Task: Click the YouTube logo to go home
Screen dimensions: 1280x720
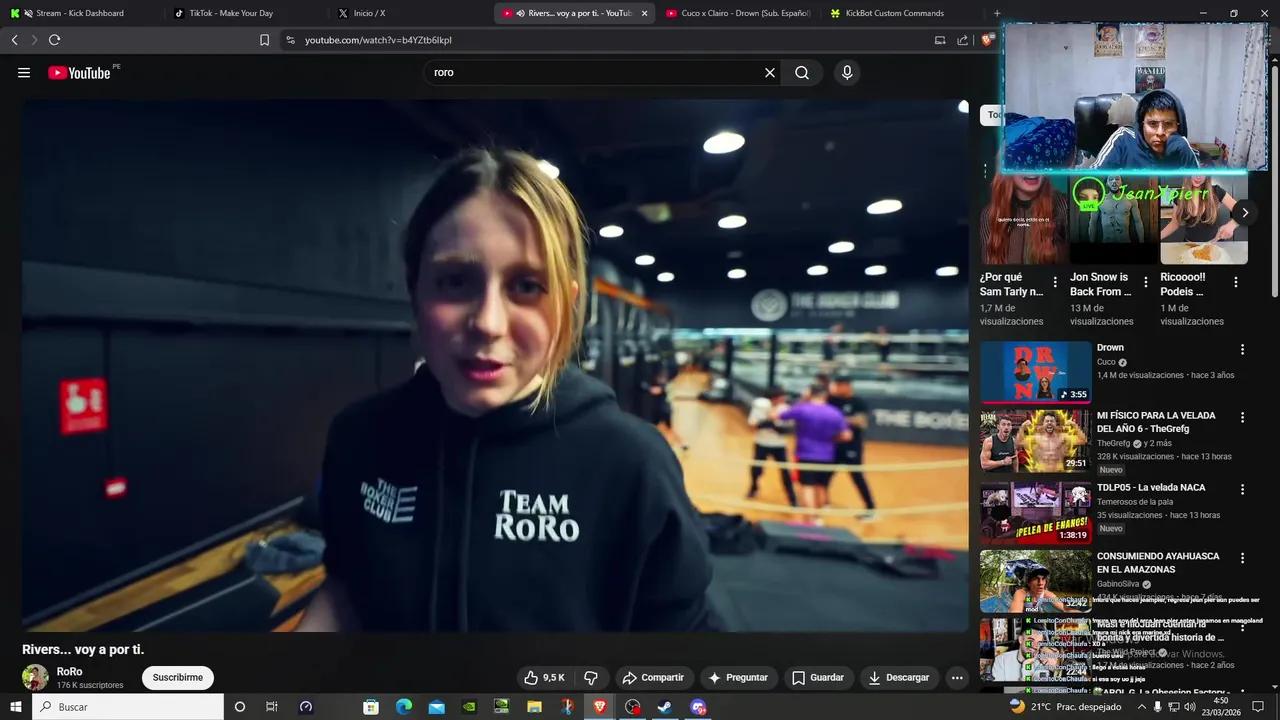Action: coord(80,73)
